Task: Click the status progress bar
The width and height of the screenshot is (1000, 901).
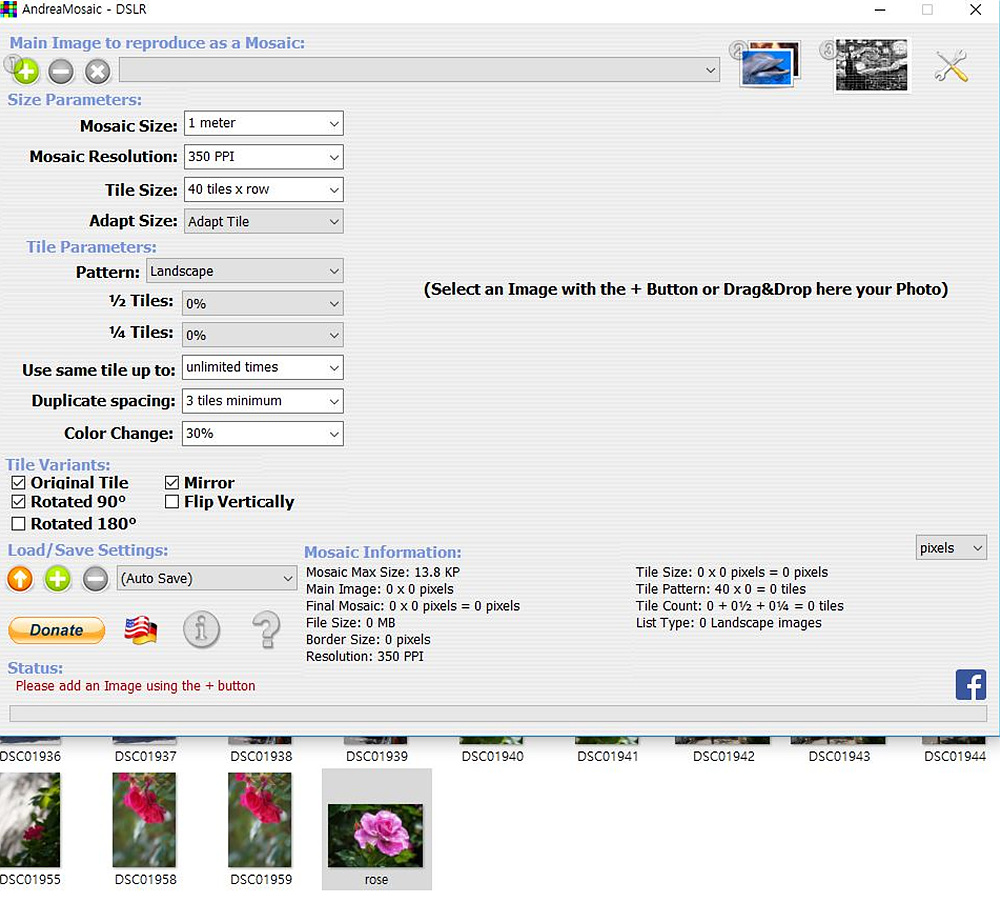Action: tap(498, 714)
